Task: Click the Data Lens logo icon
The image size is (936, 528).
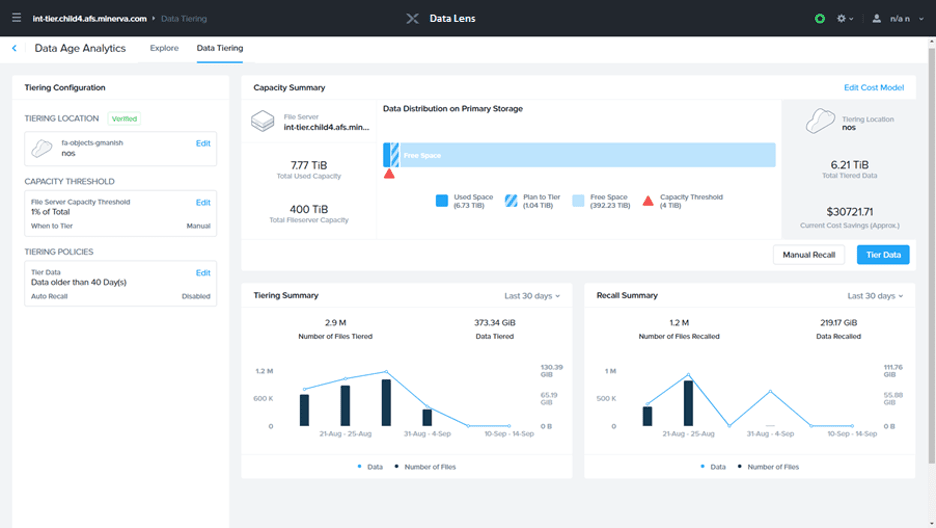Action: (413, 18)
